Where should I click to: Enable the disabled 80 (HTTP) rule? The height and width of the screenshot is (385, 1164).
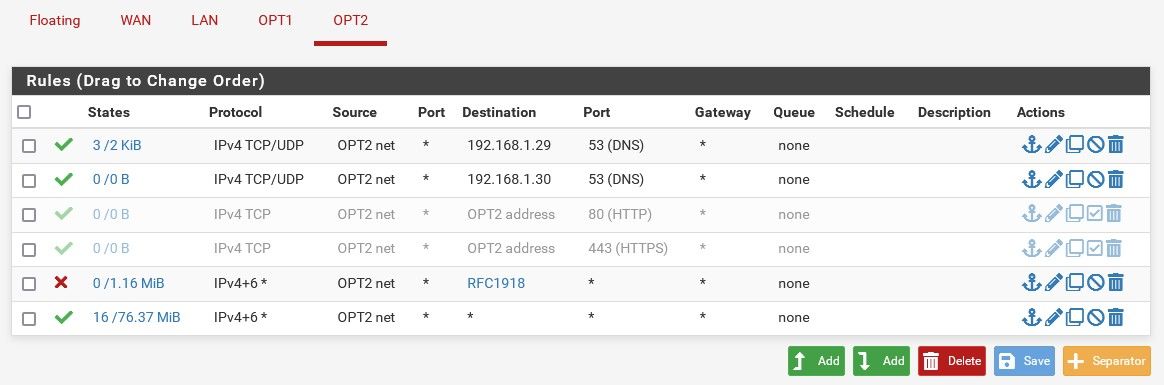(x=1095, y=214)
